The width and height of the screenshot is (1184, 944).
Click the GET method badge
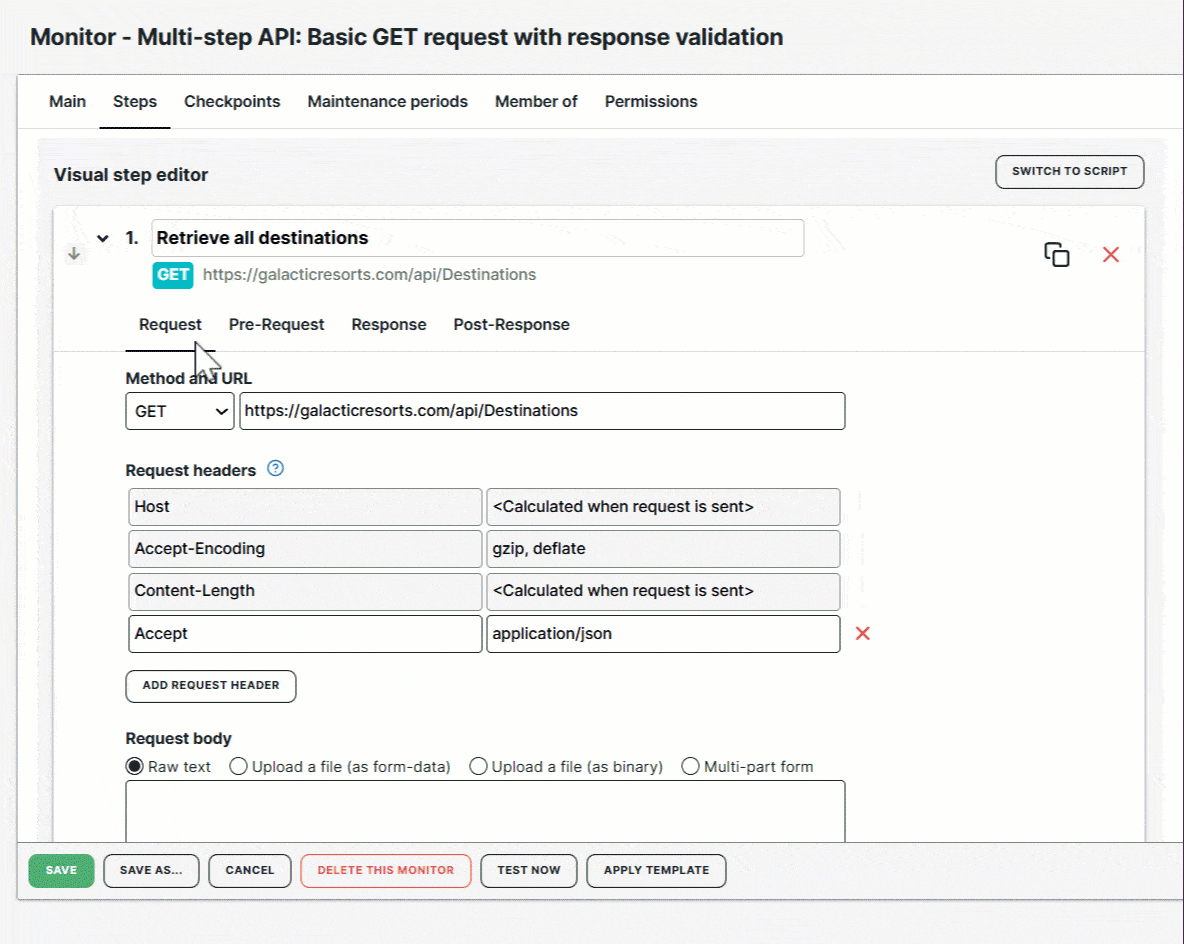(173, 275)
